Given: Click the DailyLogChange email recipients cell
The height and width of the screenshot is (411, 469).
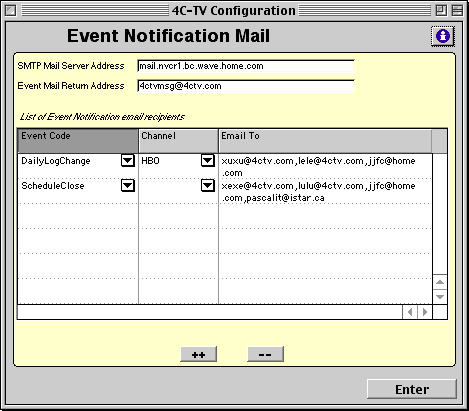Looking at the screenshot, I should click(x=325, y=166).
